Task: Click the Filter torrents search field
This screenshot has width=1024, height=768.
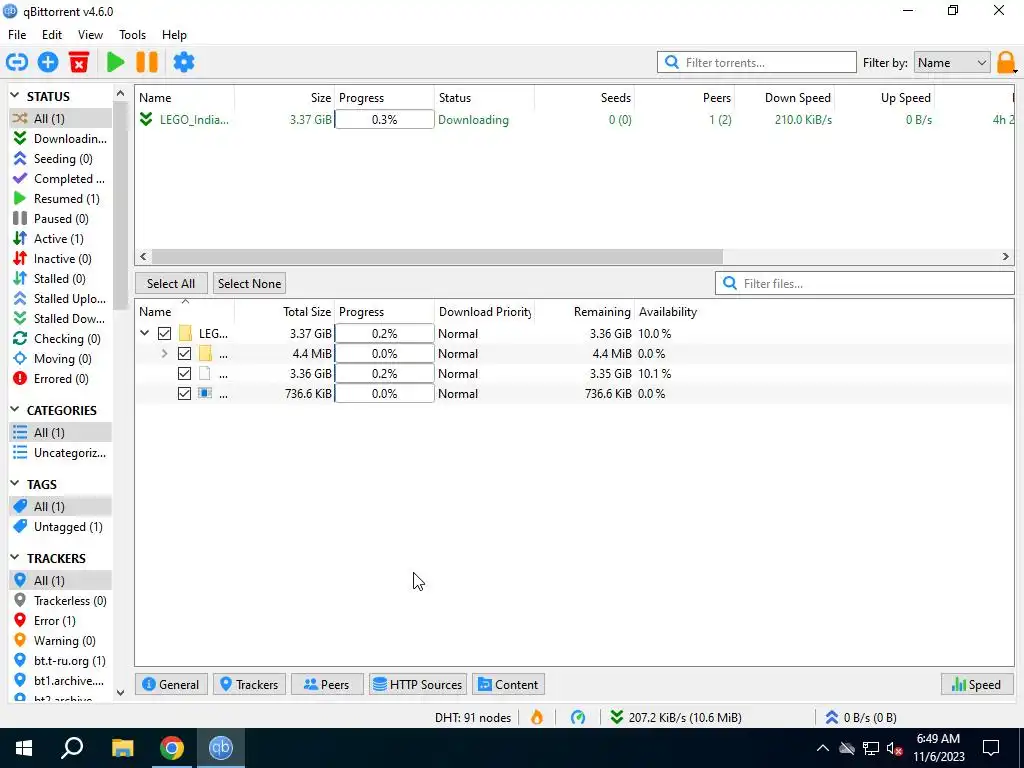Action: (x=756, y=63)
